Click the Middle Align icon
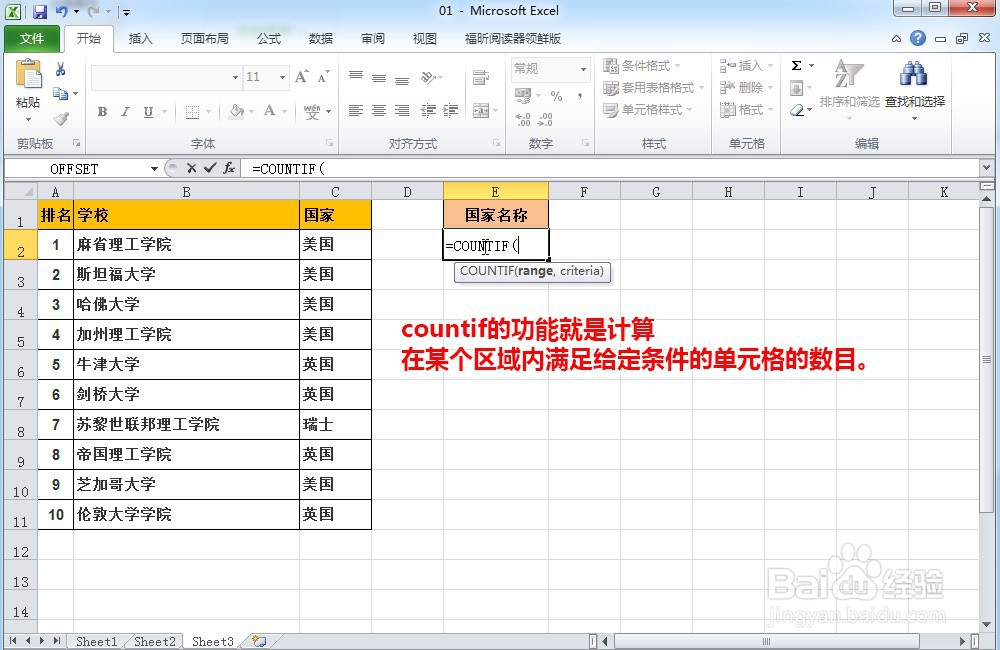The height and width of the screenshot is (650, 1000). pos(379,78)
